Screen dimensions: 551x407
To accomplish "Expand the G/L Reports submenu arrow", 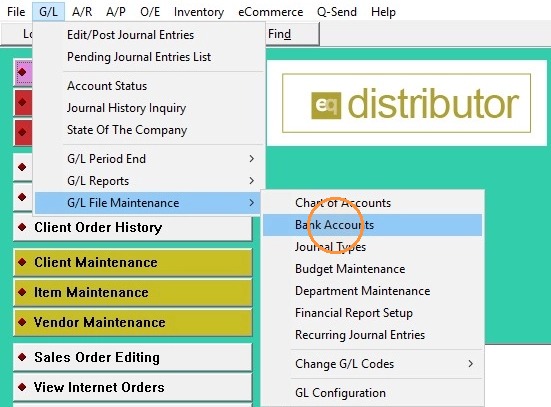I will click(x=252, y=181).
